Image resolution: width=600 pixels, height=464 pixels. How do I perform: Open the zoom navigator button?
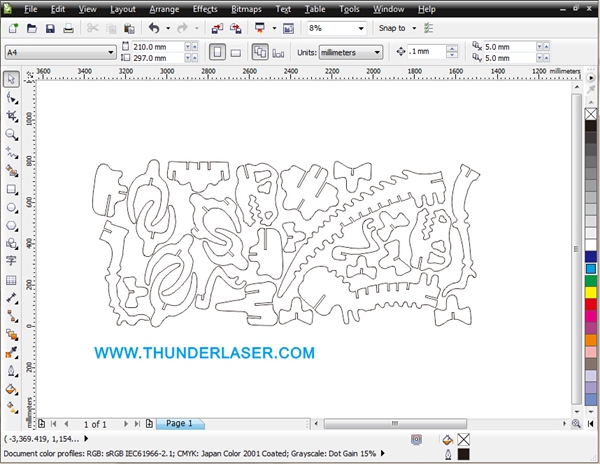[576, 423]
